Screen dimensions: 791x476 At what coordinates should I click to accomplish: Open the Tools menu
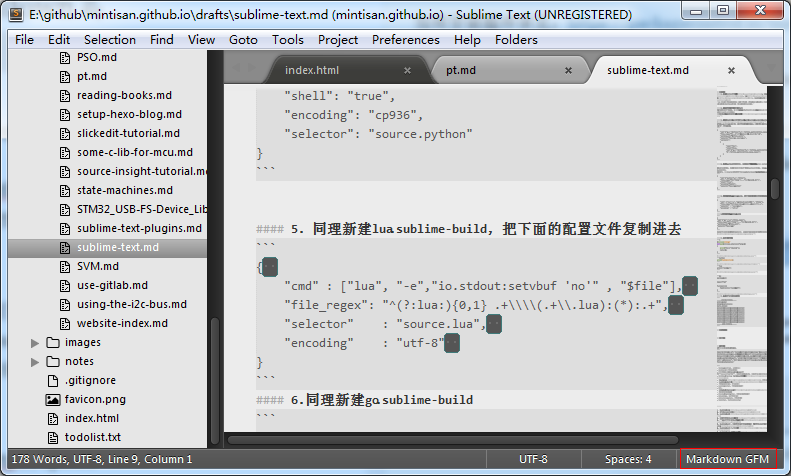[x=288, y=40]
